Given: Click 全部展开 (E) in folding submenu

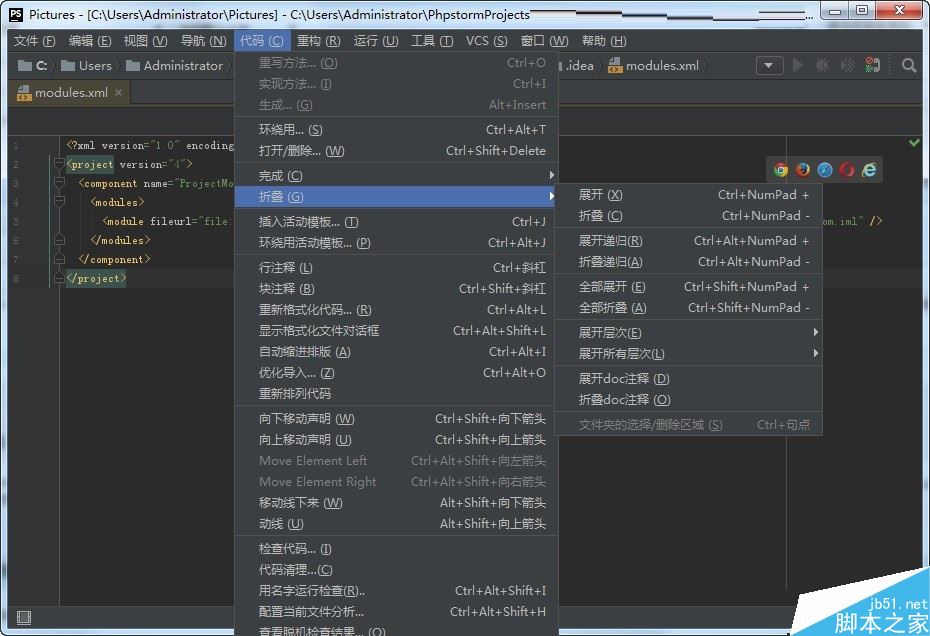Looking at the screenshot, I should tap(689, 287).
